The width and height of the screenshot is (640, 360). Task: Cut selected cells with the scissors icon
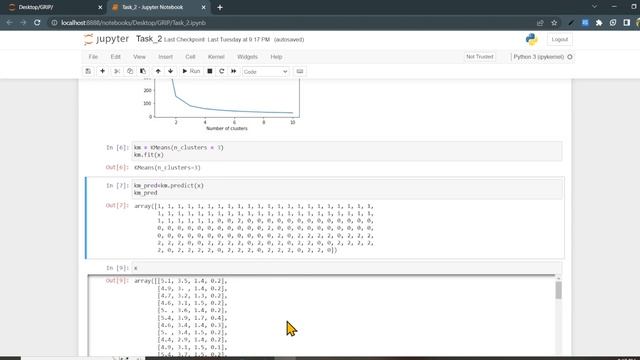point(117,71)
